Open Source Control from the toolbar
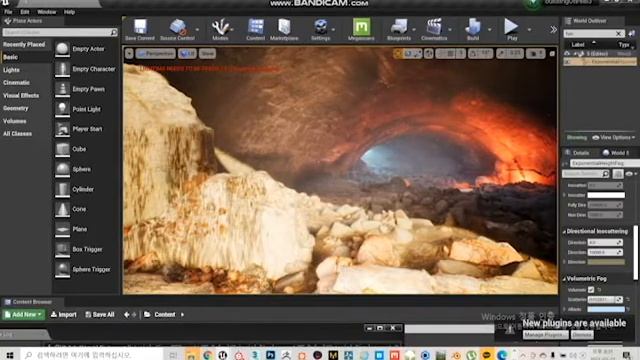The height and width of the screenshot is (360, 640). 177,29
